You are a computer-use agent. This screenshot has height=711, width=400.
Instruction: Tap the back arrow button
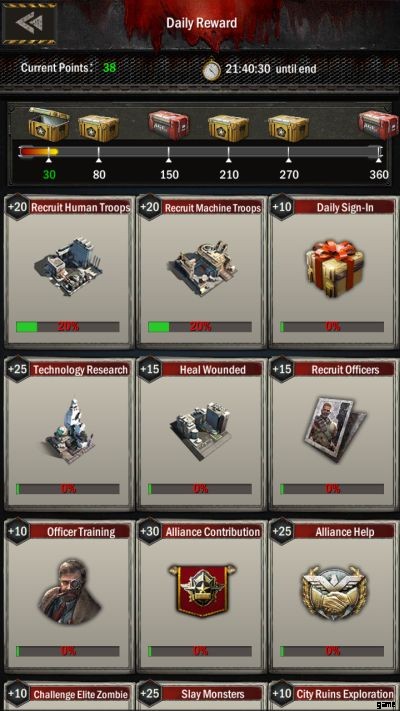[29, 23]
